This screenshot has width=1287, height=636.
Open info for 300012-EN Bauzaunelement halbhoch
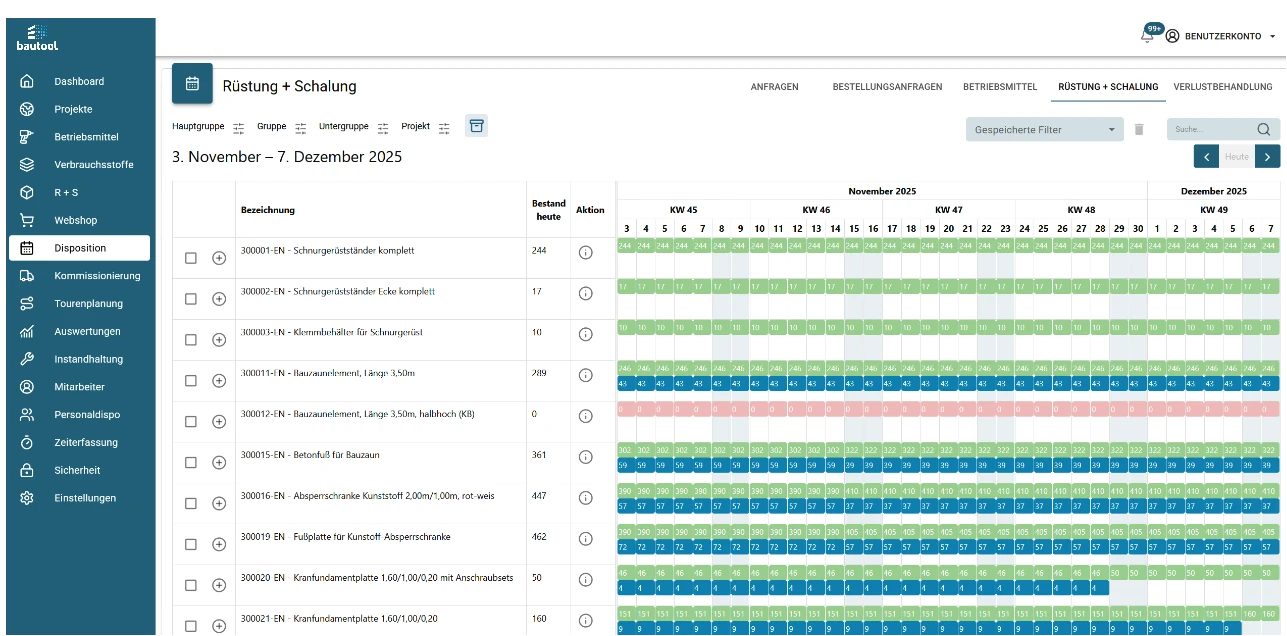586,416
